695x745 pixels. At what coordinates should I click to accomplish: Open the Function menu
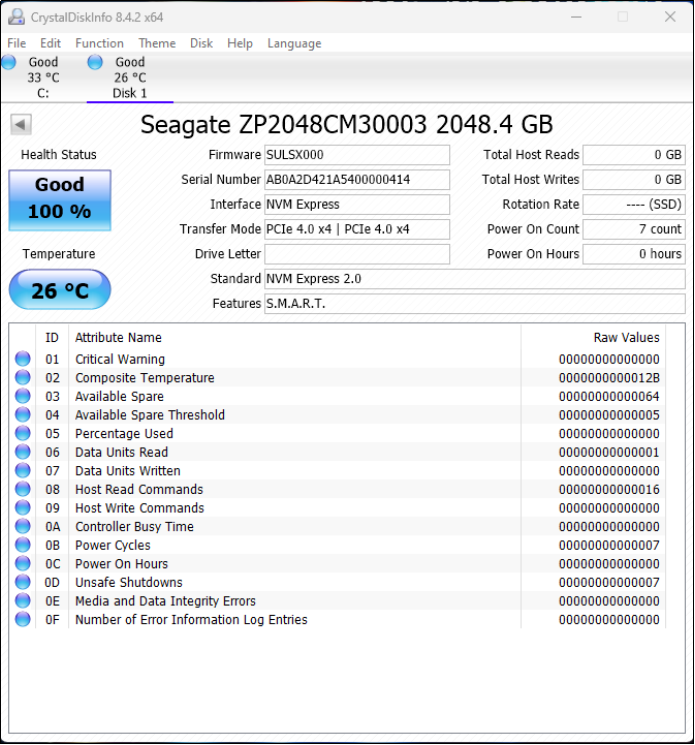(99, 43)
